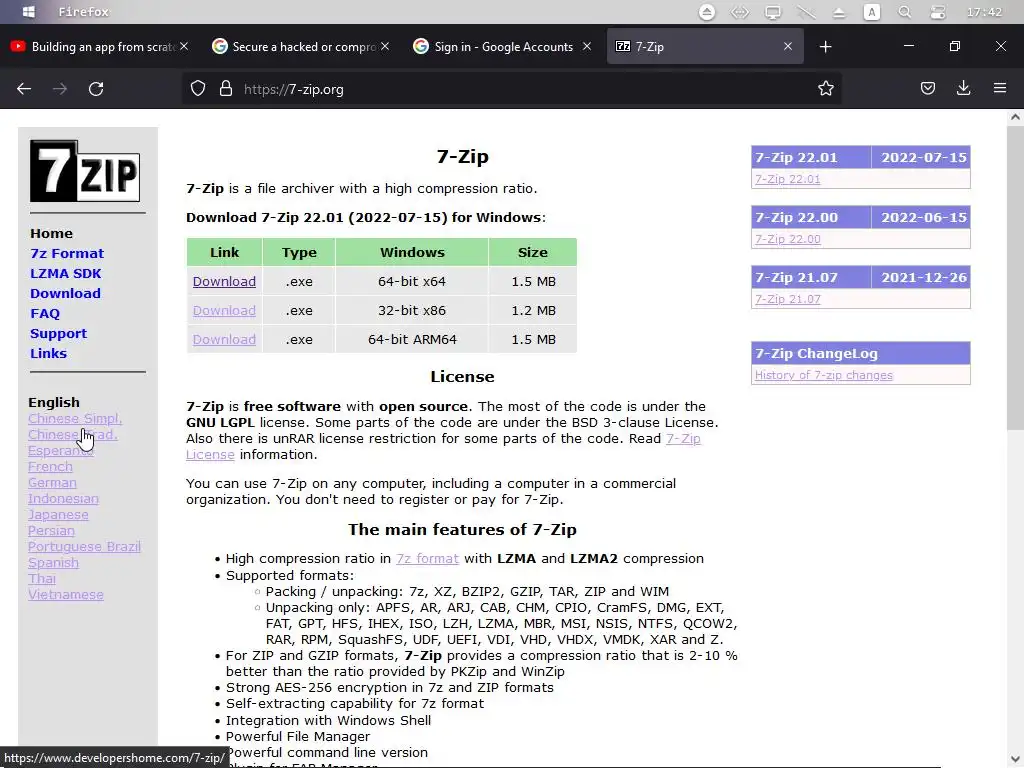1024x768 pixels.
Task: Open the Download sidebar link
Action: point(65,293)
